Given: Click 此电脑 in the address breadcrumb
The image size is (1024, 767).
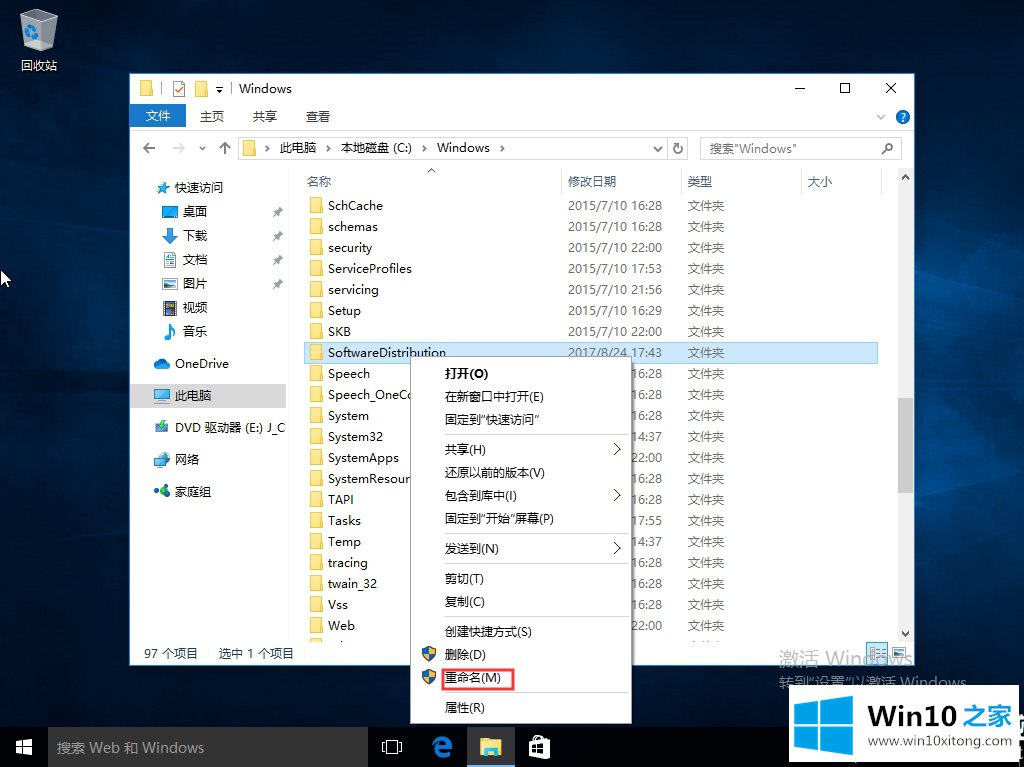Looking at the screenshot, I should tap(298, 148).
